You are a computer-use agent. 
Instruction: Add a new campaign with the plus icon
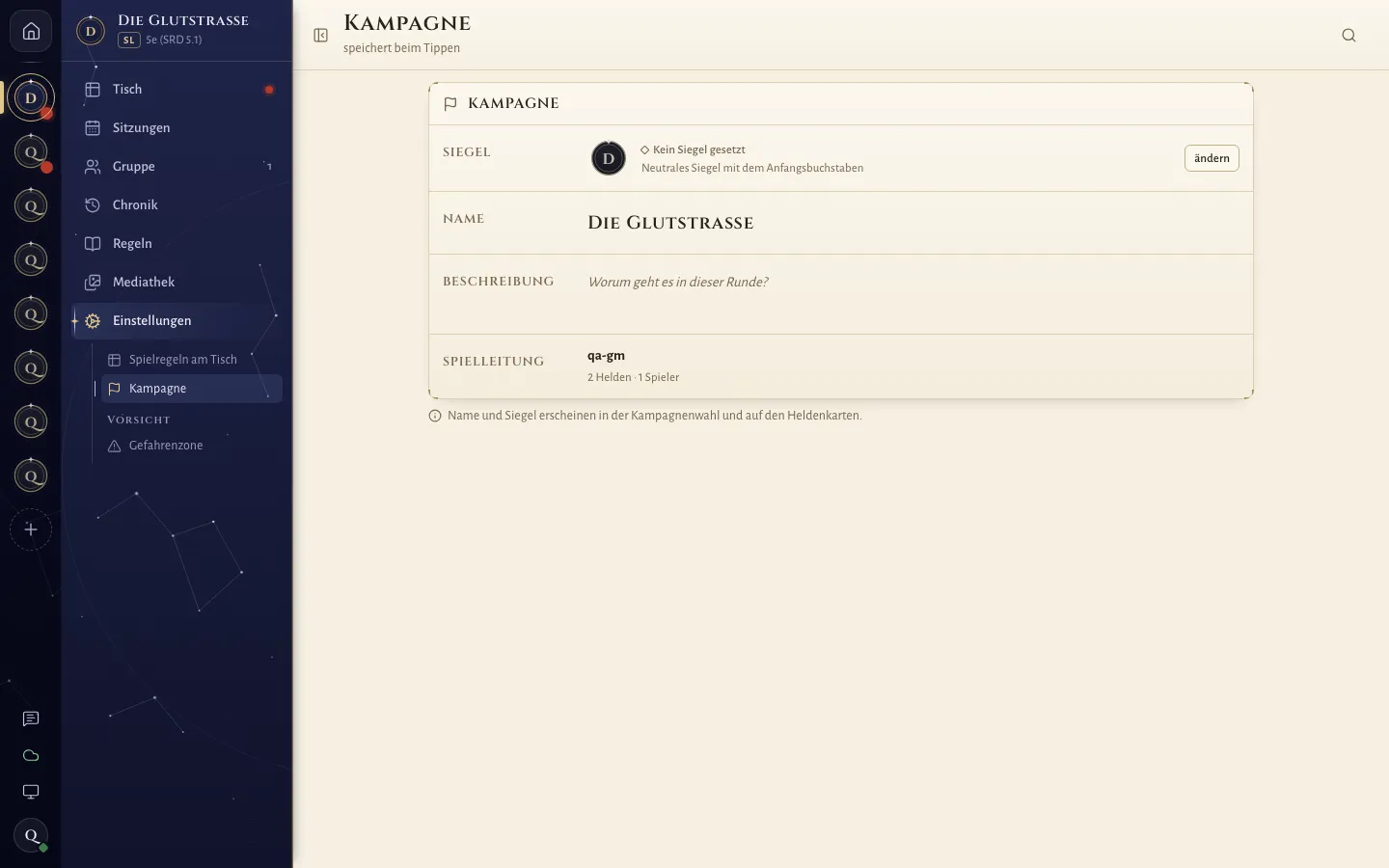click(x=31, y=529)
